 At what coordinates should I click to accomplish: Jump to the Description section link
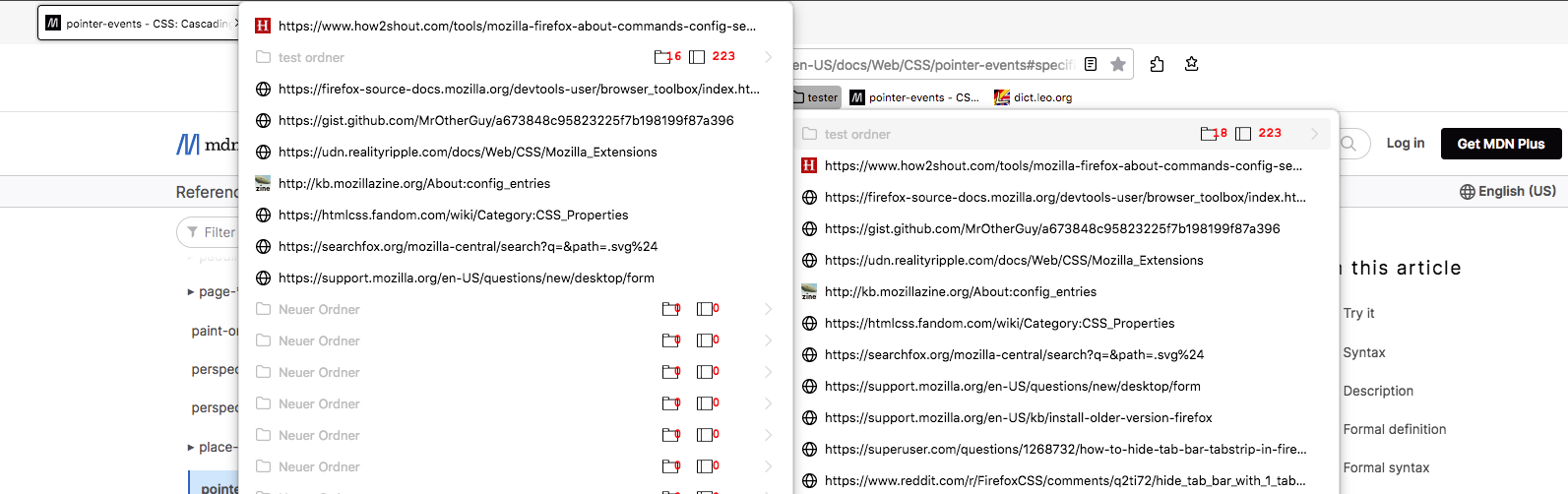(x=1378, y=391)
